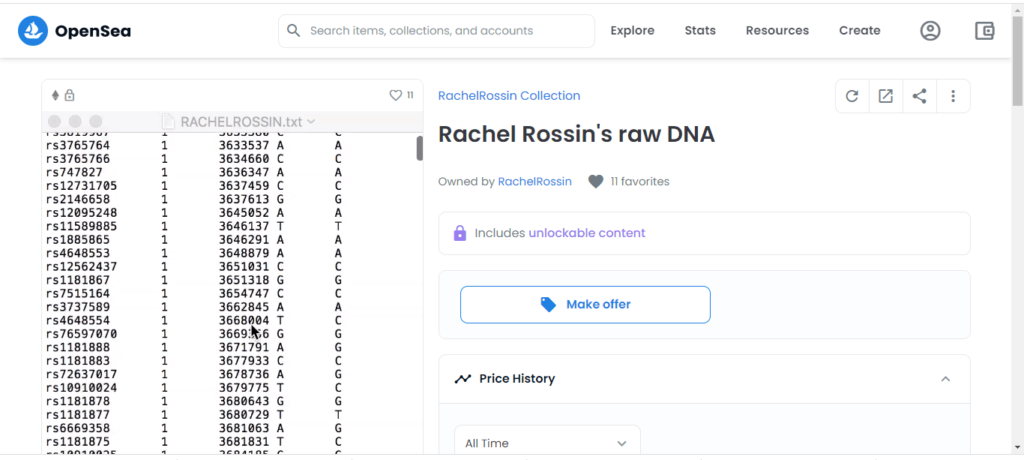Viewport: 1024px width, 460px height.
Task: Click the unlockable content link
Action: 586,233
